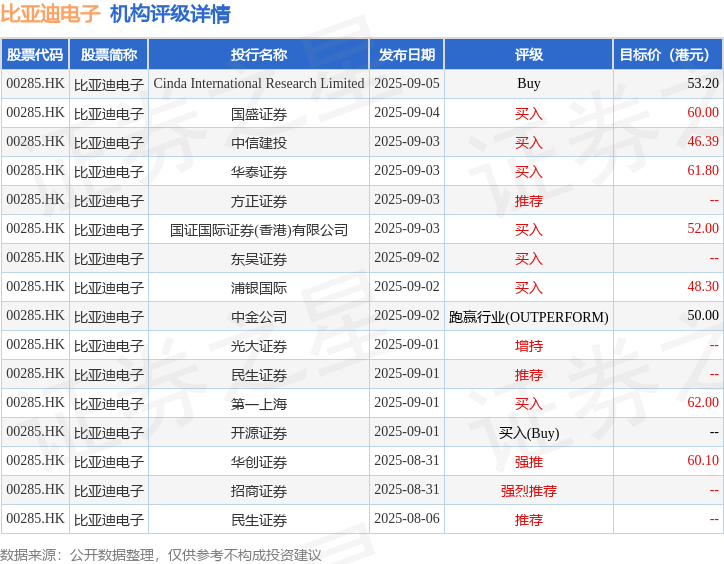
Task: Click the 增持 rating of 光大证券
Action: pos(529,346)
